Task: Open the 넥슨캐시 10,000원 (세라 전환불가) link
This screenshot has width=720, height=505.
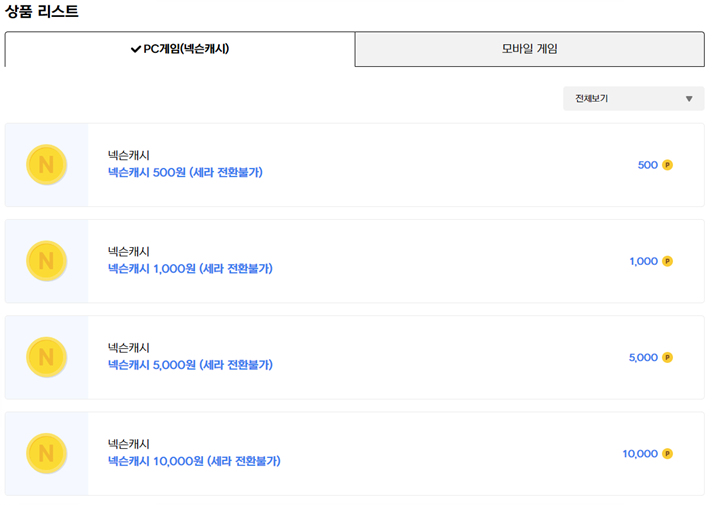Action: pyautogui.click(x=194, y=460)
